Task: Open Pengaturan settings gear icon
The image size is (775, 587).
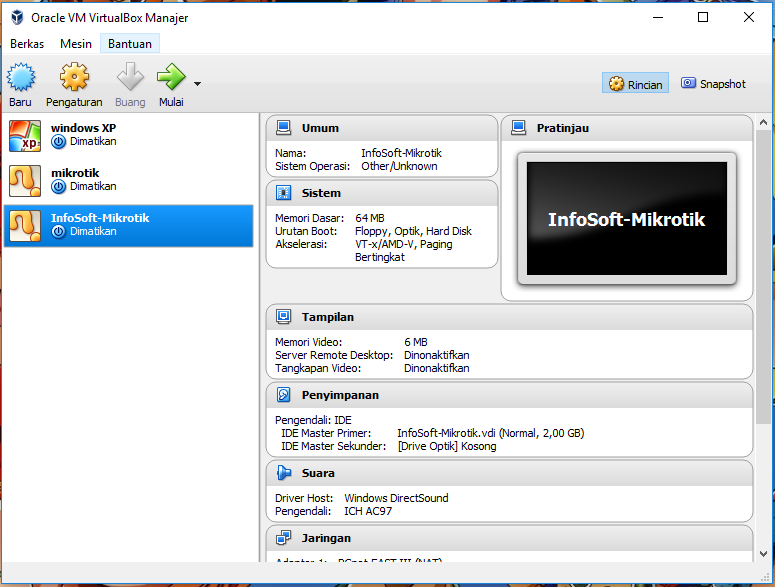Action: (74, 77)
